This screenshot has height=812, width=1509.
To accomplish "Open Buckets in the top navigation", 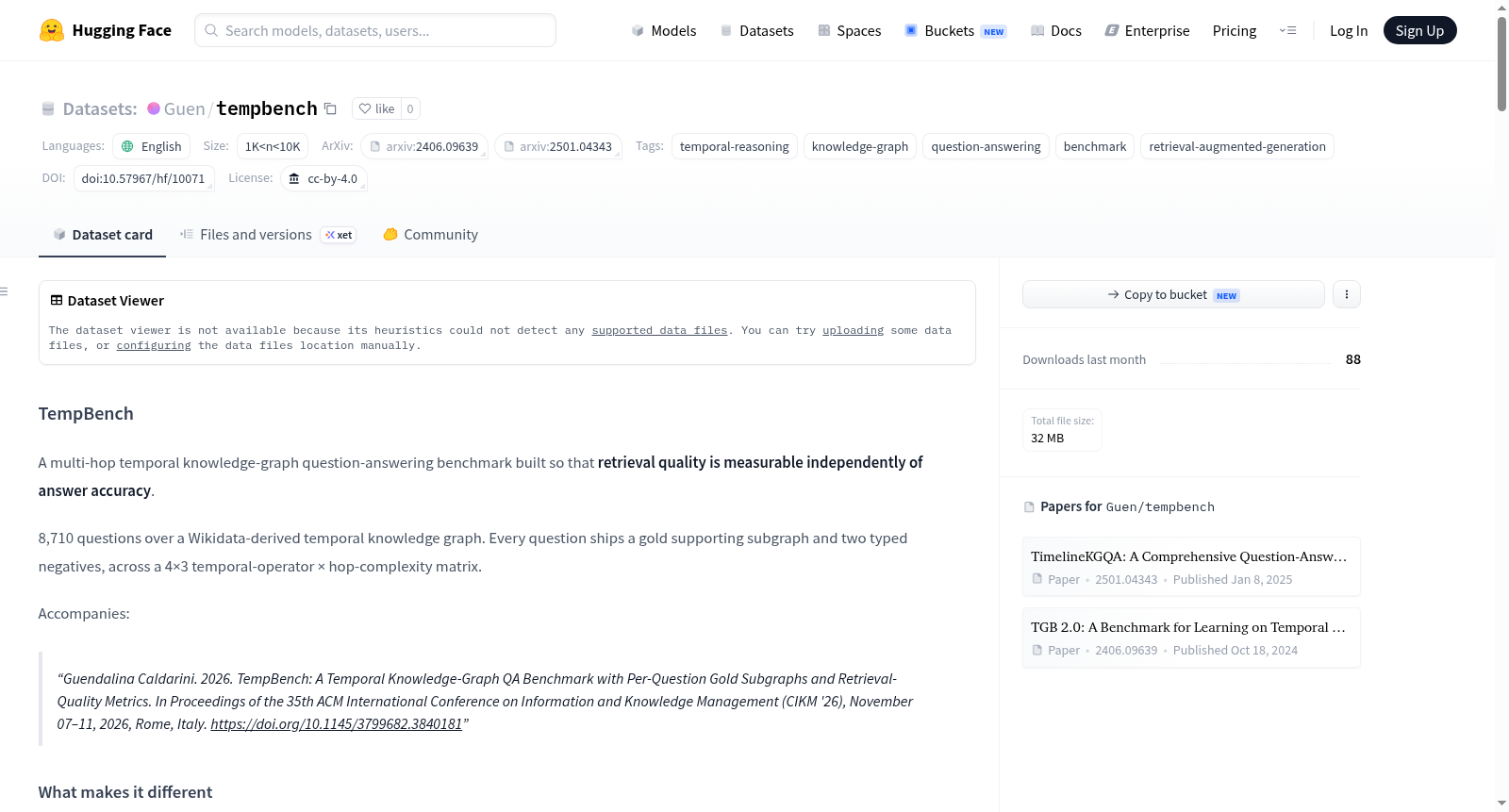I will click(x=955, y=30).
